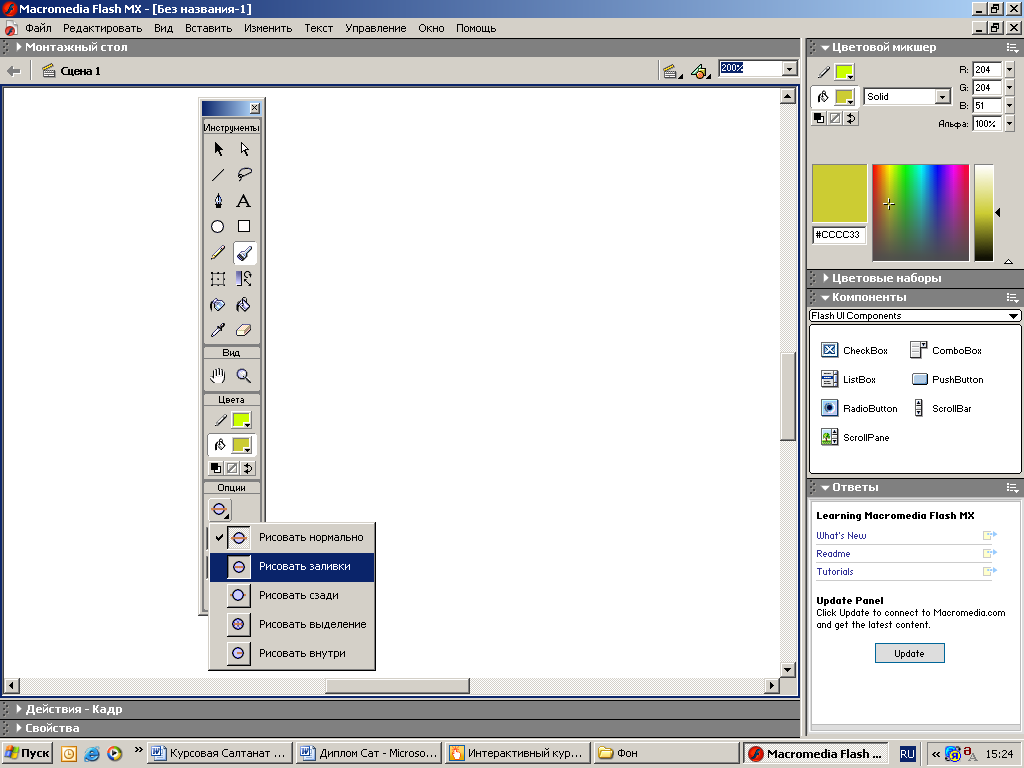The width and height of the screenshot is (1024, 768).
Task: Select the Arrow selection tool
Action: [x=218, y=149]
